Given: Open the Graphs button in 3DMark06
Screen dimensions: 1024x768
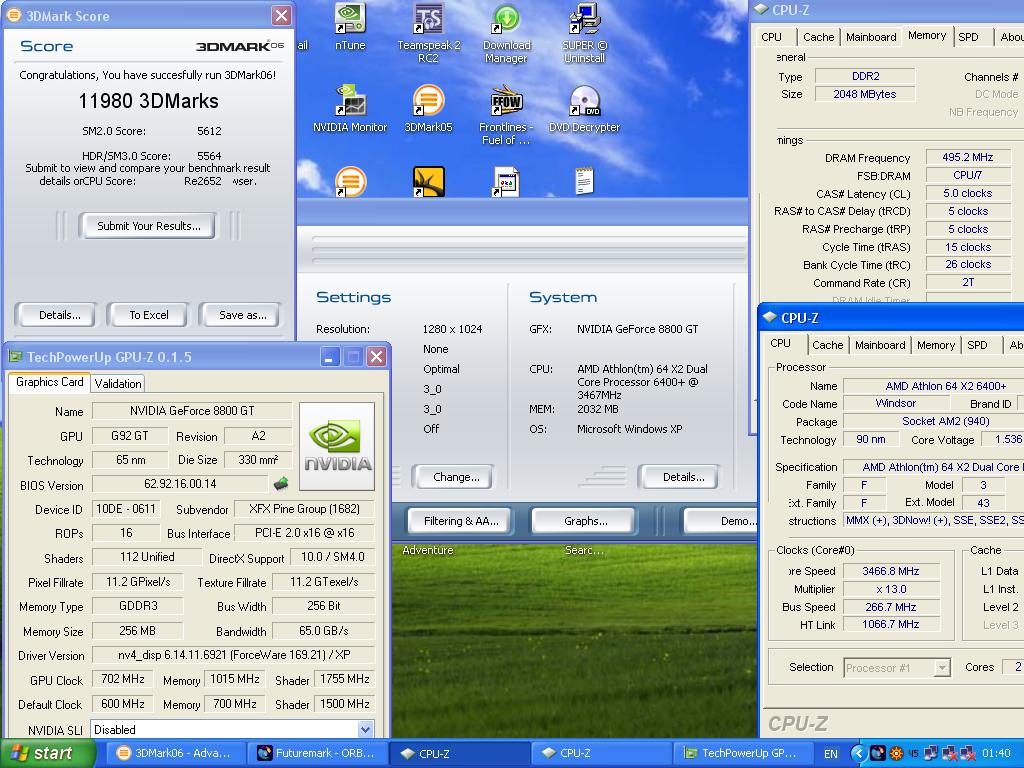Looking at the screenshot, I should (585, 520).
